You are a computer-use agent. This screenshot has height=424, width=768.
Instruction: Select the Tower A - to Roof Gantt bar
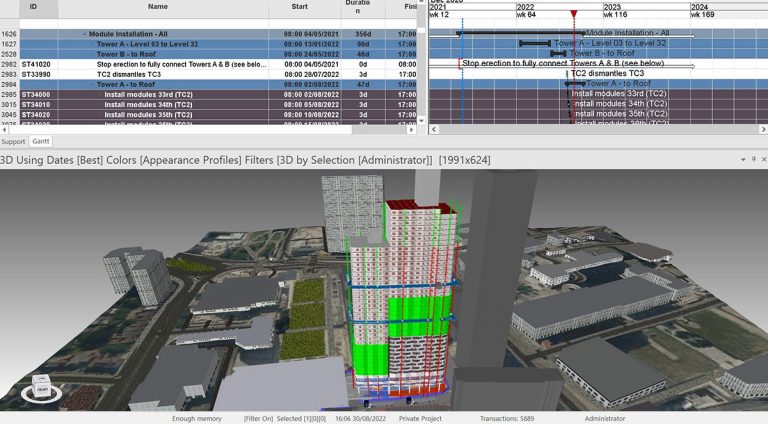tap(575, 84)
